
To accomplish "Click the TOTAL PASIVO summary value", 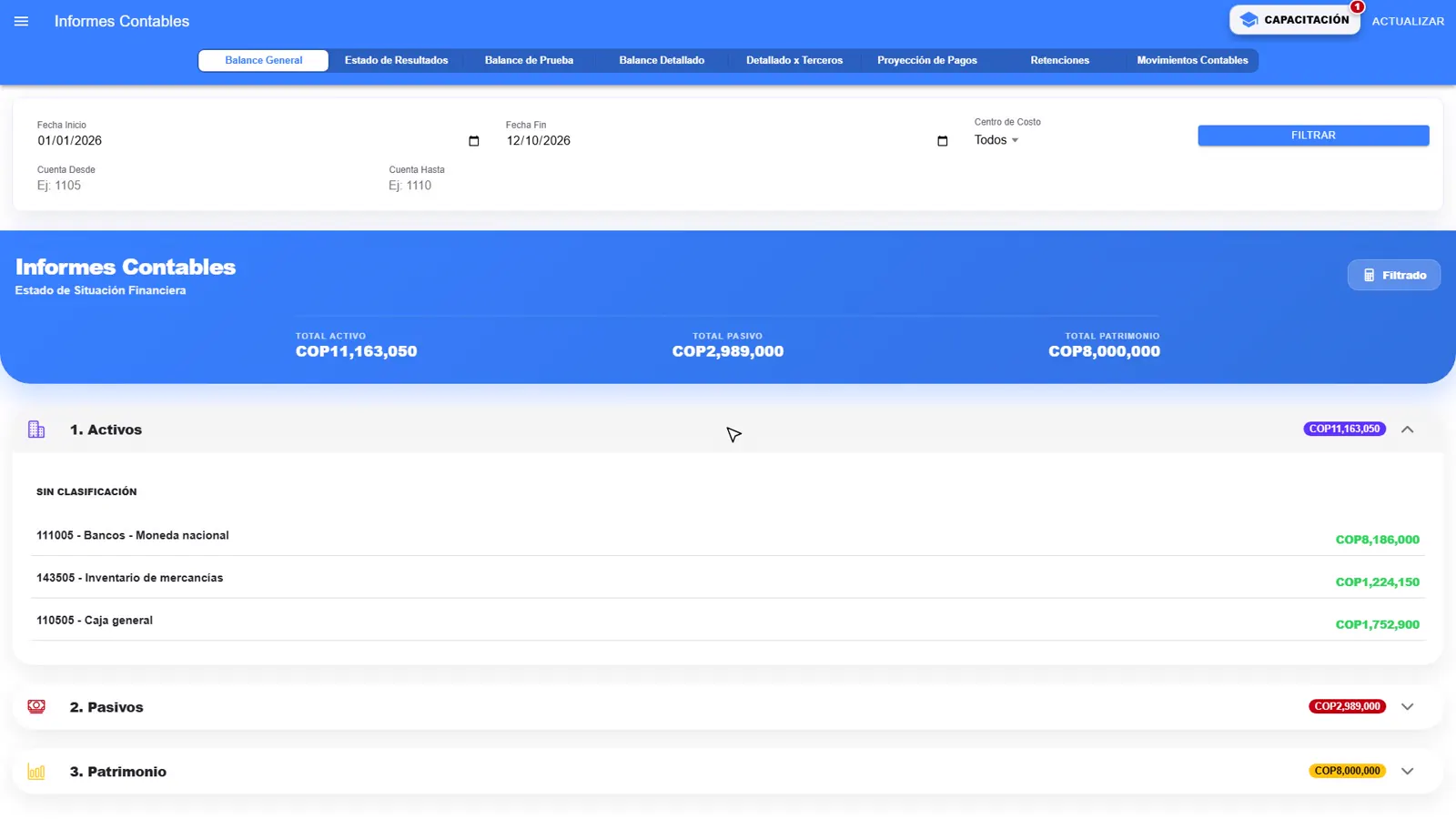I will tap(728, 351).
